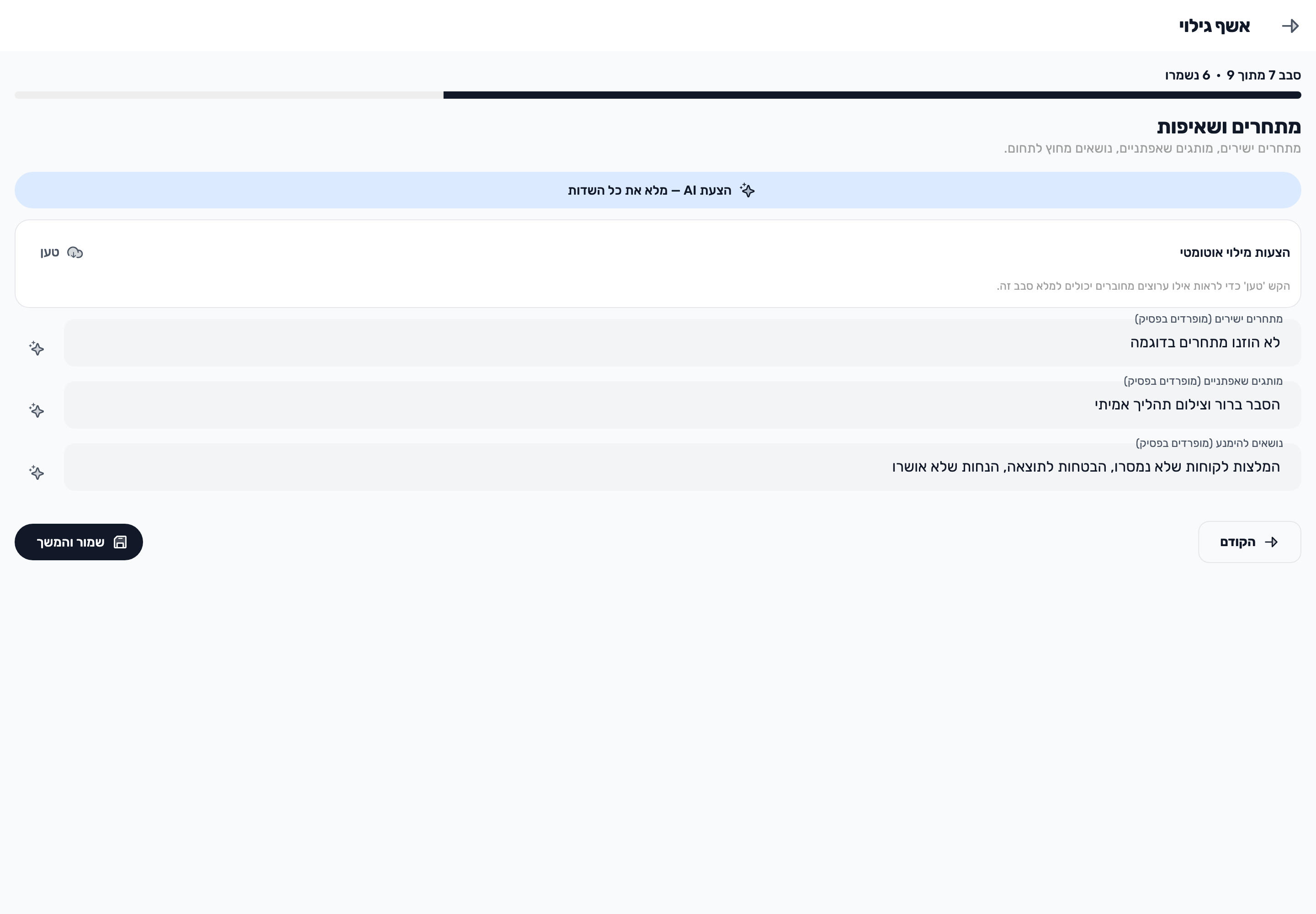Click the מתחרים ושאיפות heading
This screenshot has width=1316, height=914.
click(1229, 127)
